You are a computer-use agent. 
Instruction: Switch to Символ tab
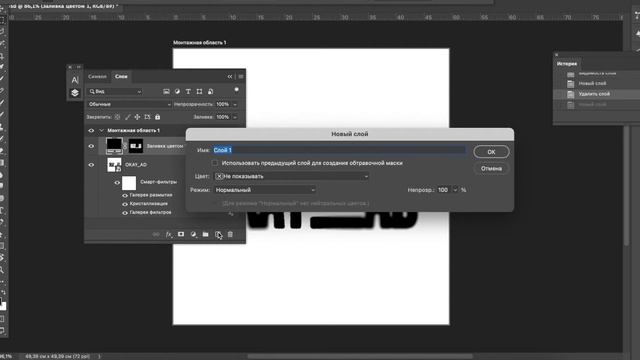pyautogui.click(x=97, y=76)
